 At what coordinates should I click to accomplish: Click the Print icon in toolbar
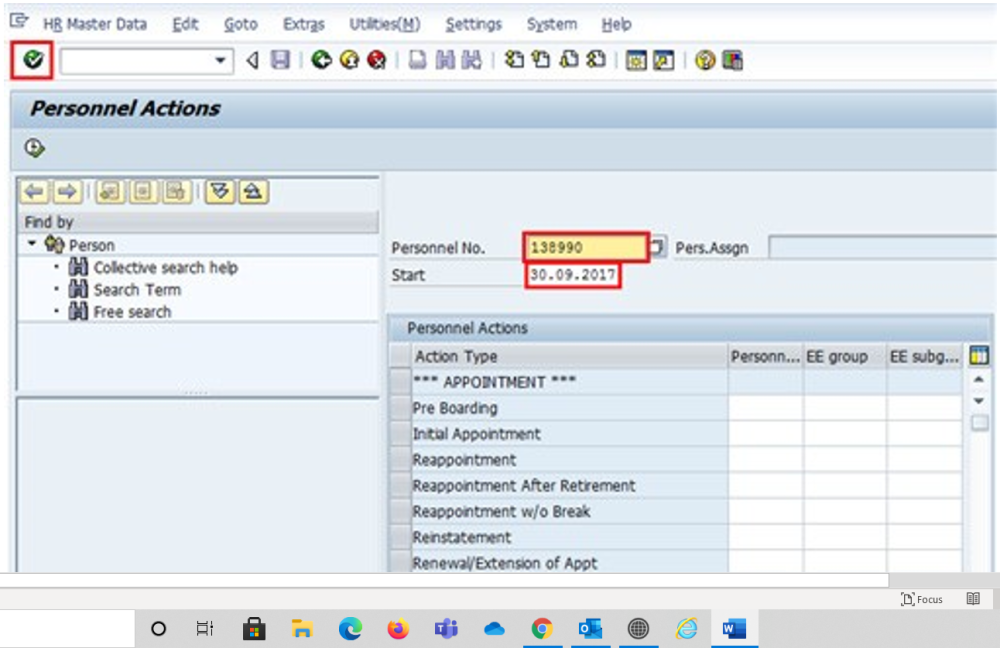(417, 60)
